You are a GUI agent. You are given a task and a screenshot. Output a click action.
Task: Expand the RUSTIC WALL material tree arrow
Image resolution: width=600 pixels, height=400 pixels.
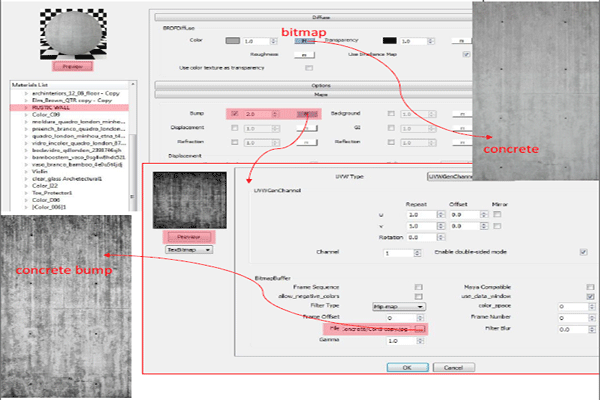point(26,108)
